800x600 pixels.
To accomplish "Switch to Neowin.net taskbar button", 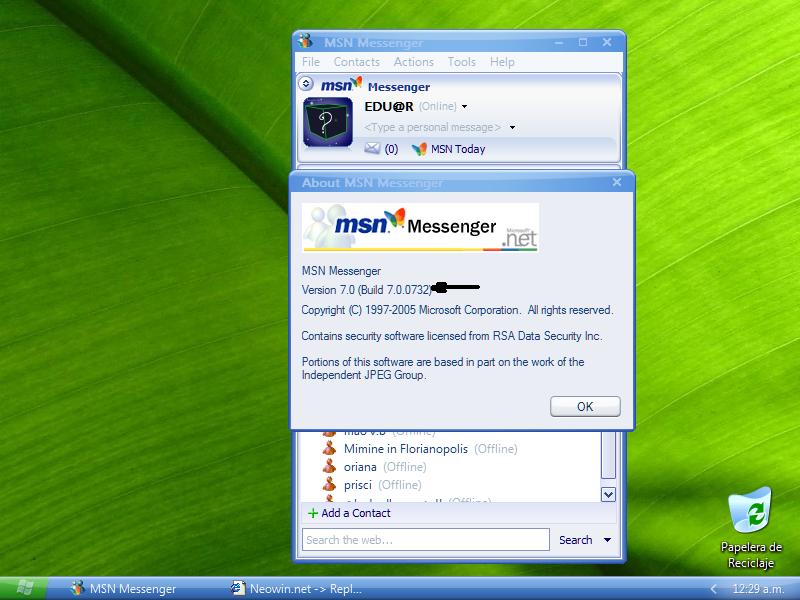I will [x=296, y=589].
